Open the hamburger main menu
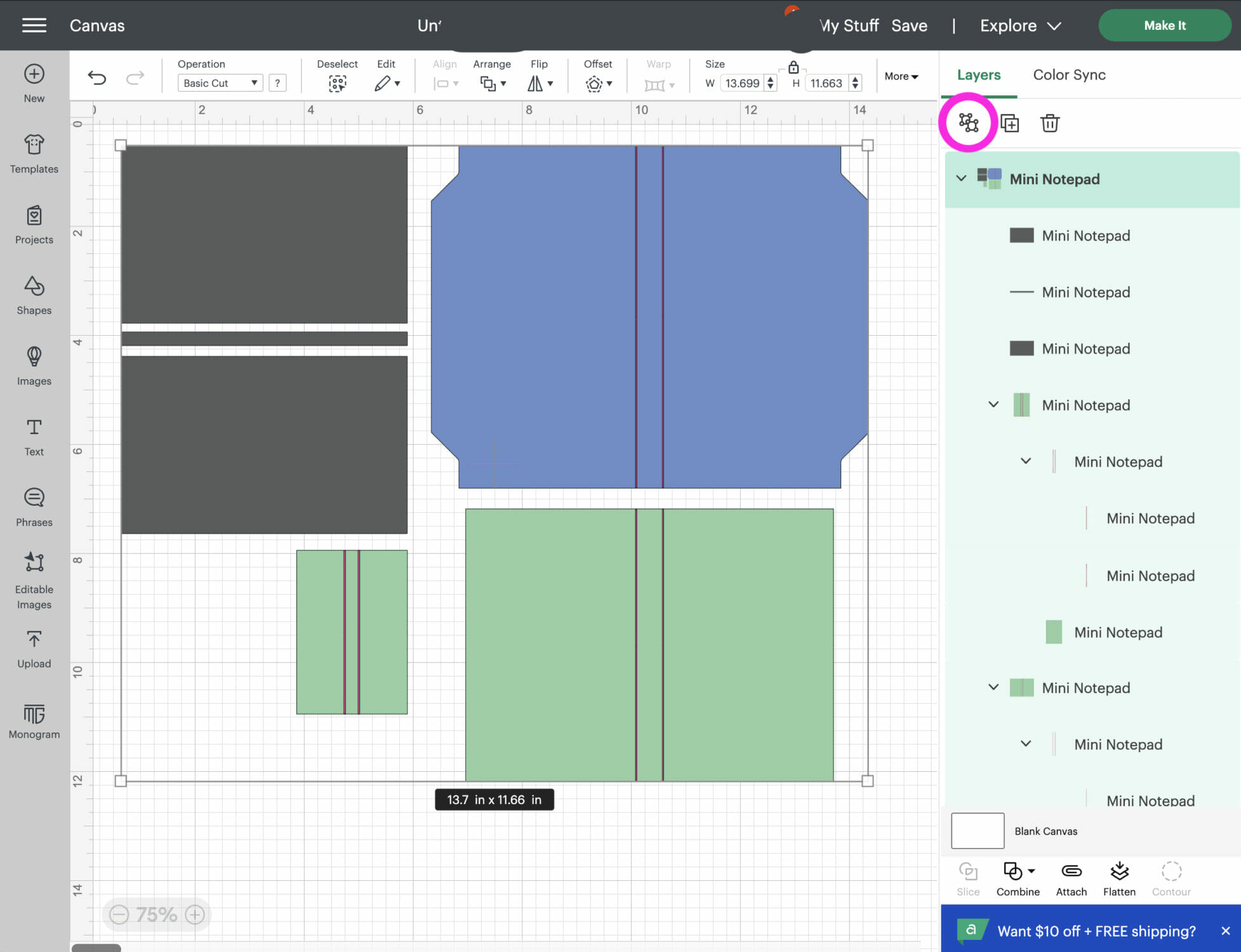 pyautogui.click(x=34, y=25)
